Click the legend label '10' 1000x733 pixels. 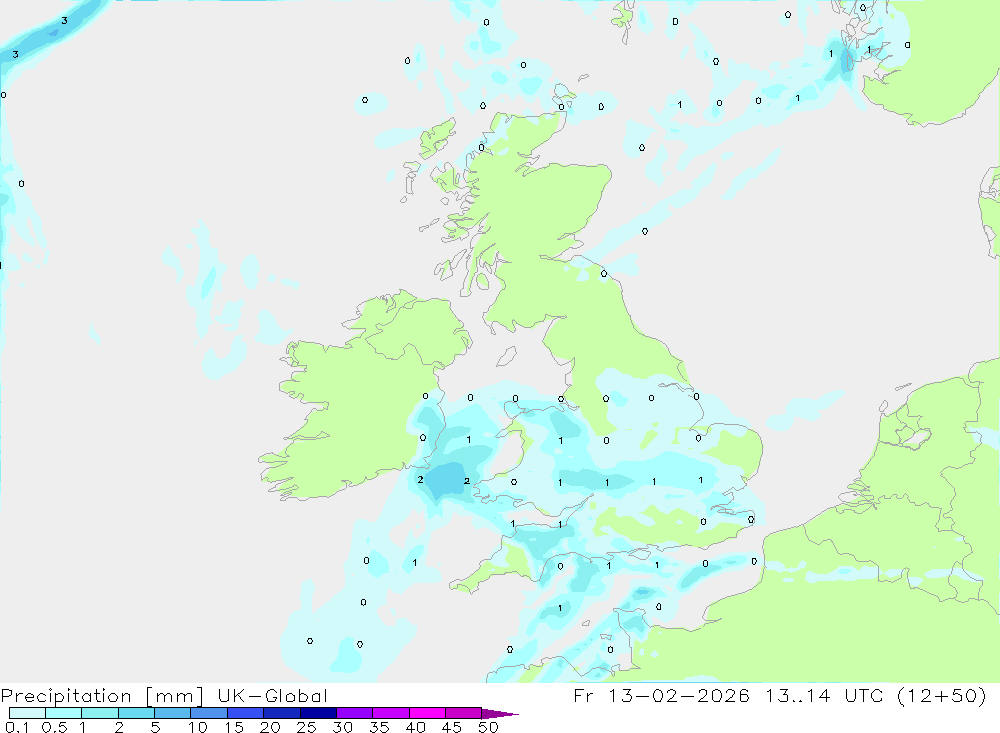click(x=198, y=727)
